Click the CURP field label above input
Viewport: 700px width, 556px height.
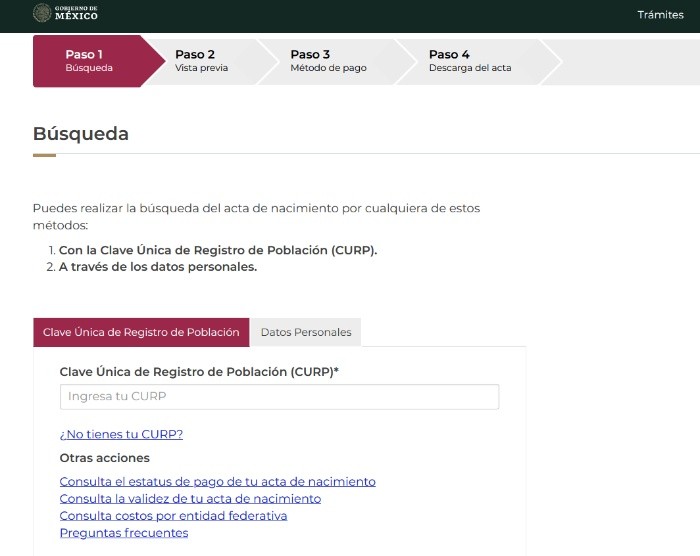(x=199, y=372)
